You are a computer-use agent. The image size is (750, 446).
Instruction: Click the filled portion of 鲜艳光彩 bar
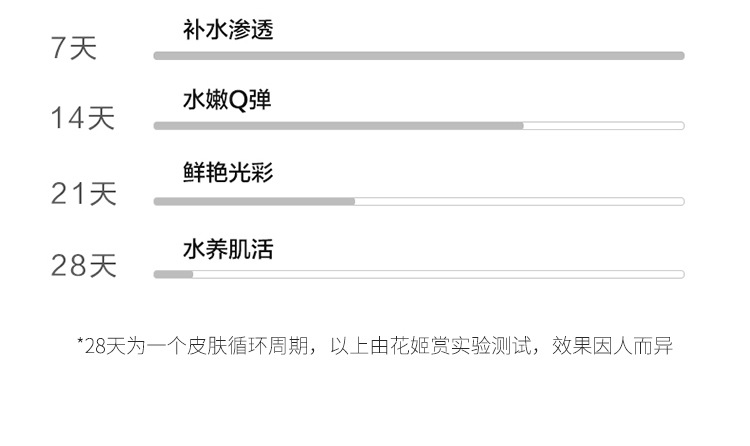click(254, 201)
